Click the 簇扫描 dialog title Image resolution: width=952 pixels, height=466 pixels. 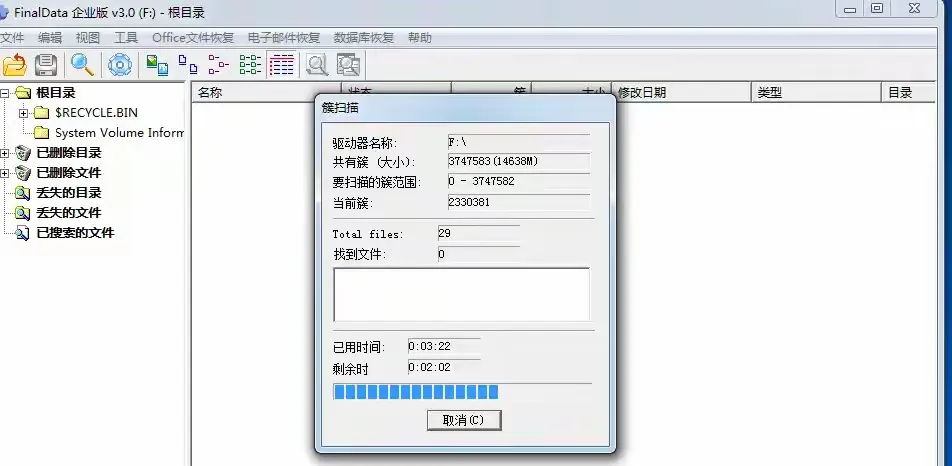340,108
